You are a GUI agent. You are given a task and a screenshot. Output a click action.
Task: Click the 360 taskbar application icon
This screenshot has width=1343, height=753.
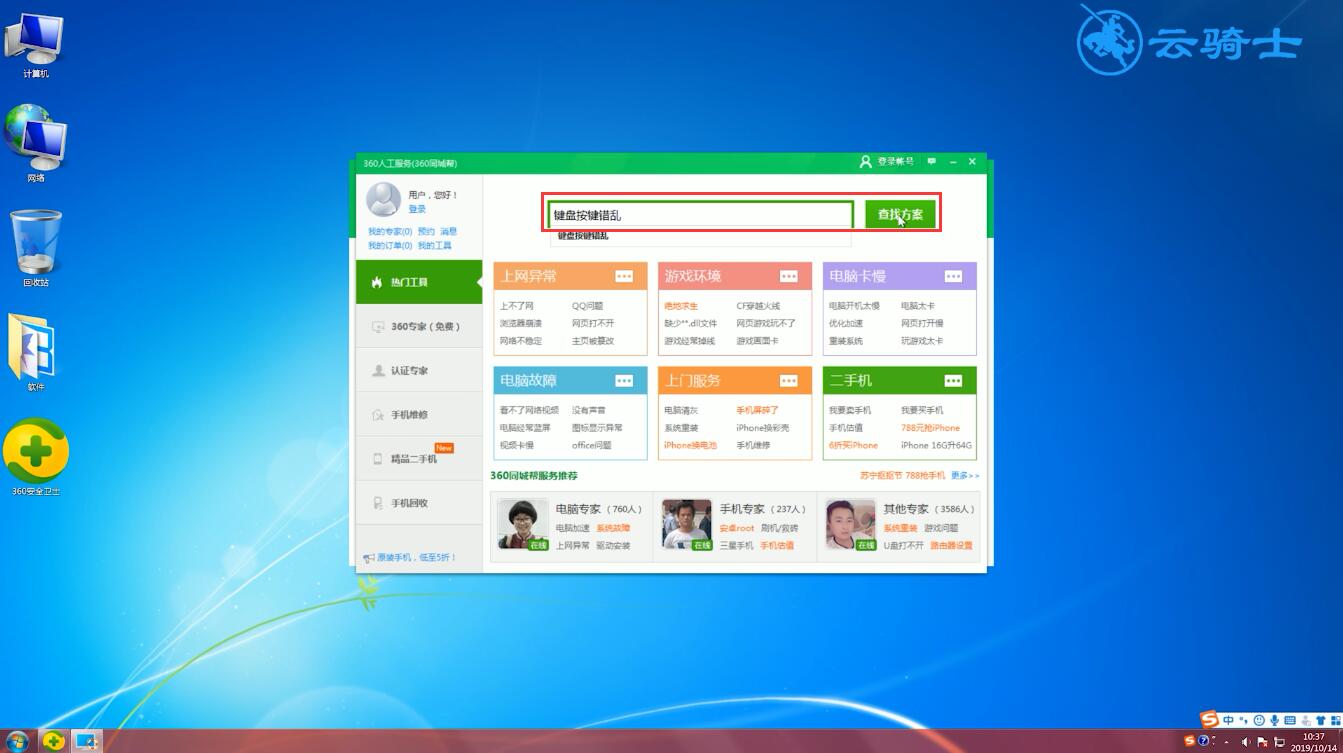point(53,741)
